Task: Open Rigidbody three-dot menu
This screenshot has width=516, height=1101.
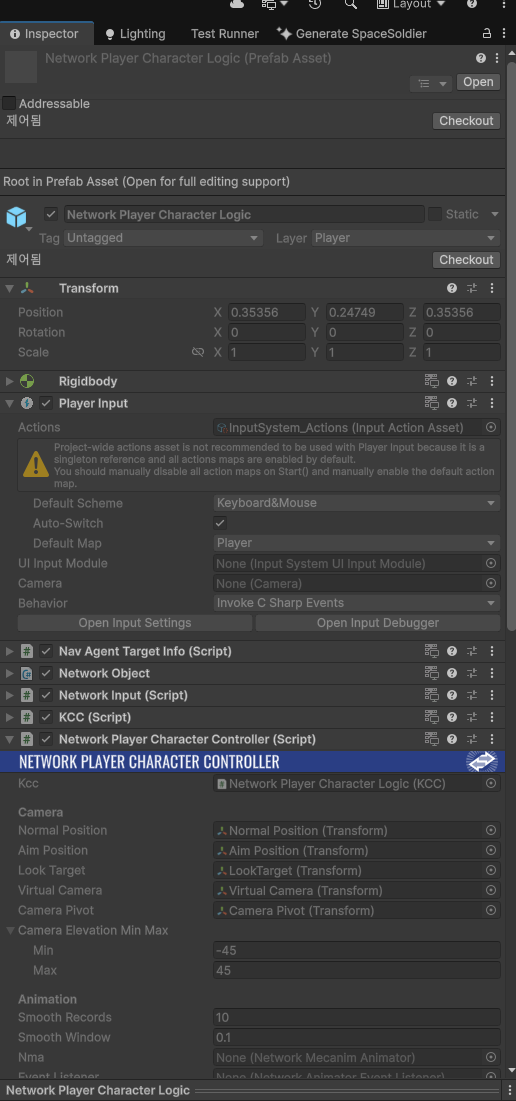Action: coord(491,381)
